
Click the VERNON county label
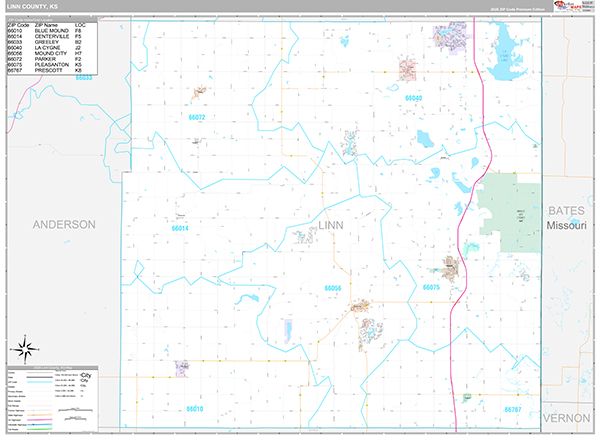[568, 417]
